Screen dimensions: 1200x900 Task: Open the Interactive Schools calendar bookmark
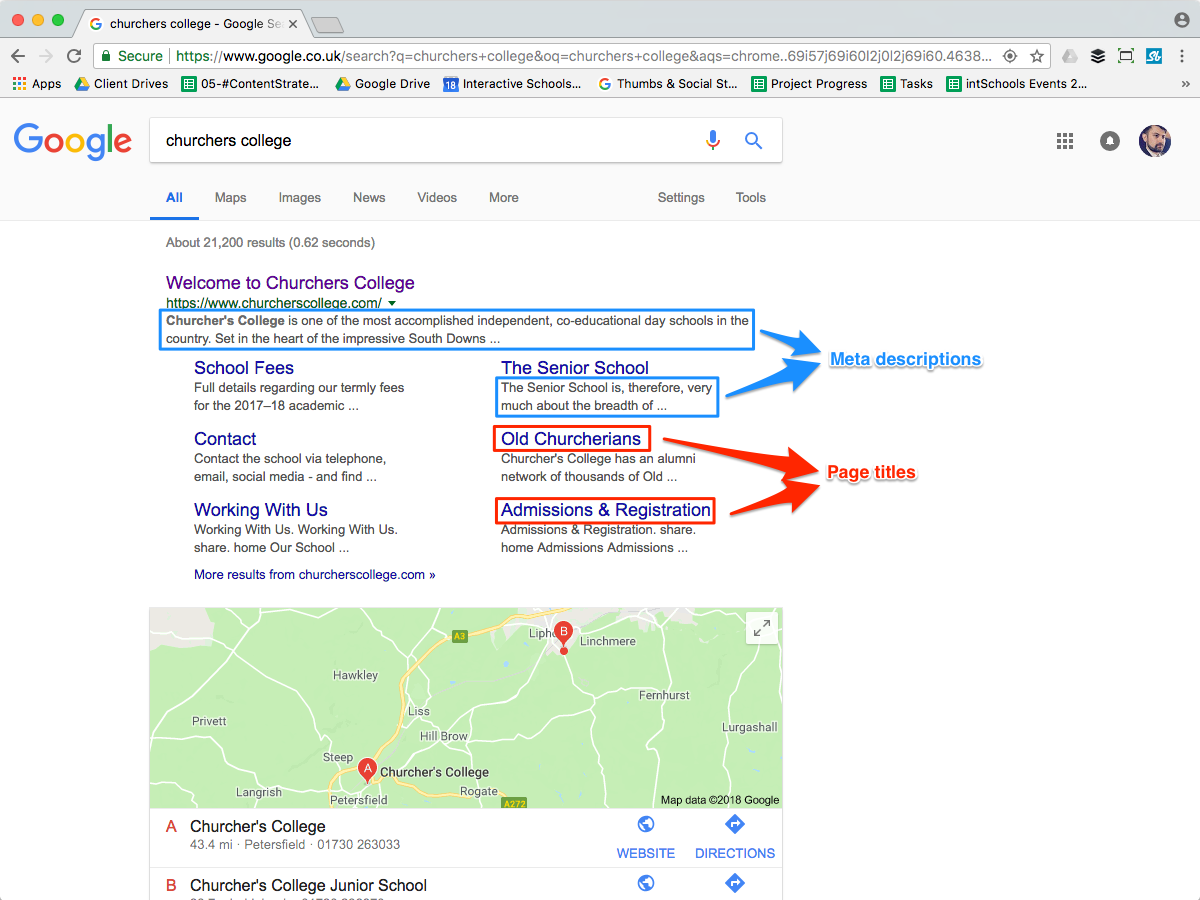click(x=512, y=84)
